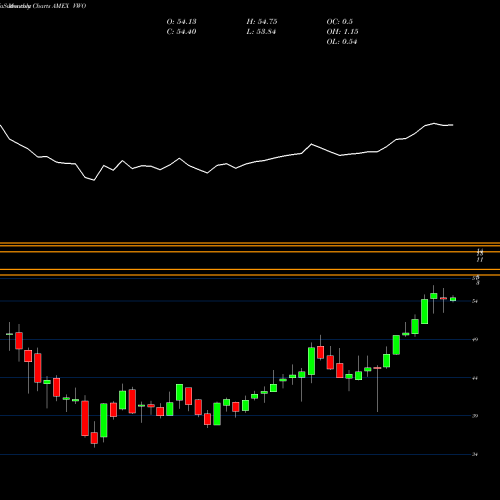Select the OL: 0.54 readout
Image resolution: width=500 pixels, height=500 pixels.
(342, 42)
